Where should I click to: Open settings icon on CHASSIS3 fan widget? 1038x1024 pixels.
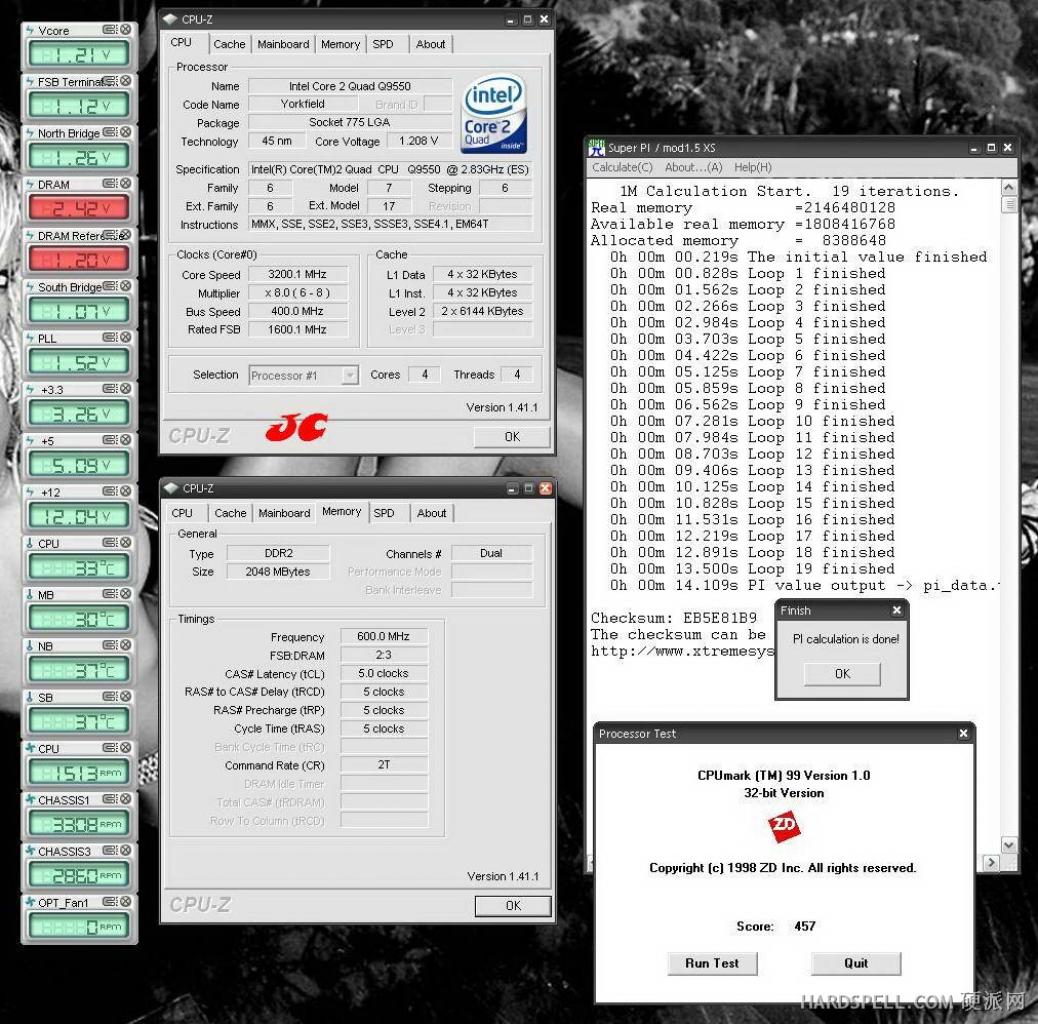110,851
